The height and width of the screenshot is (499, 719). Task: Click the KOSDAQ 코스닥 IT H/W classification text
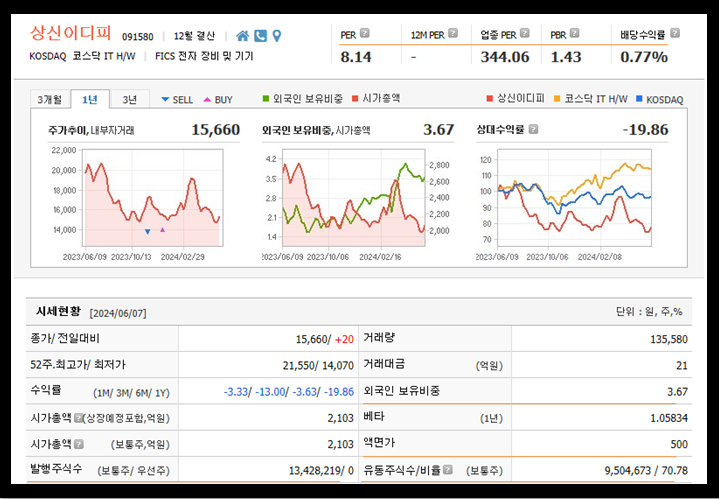click(83, 56)
